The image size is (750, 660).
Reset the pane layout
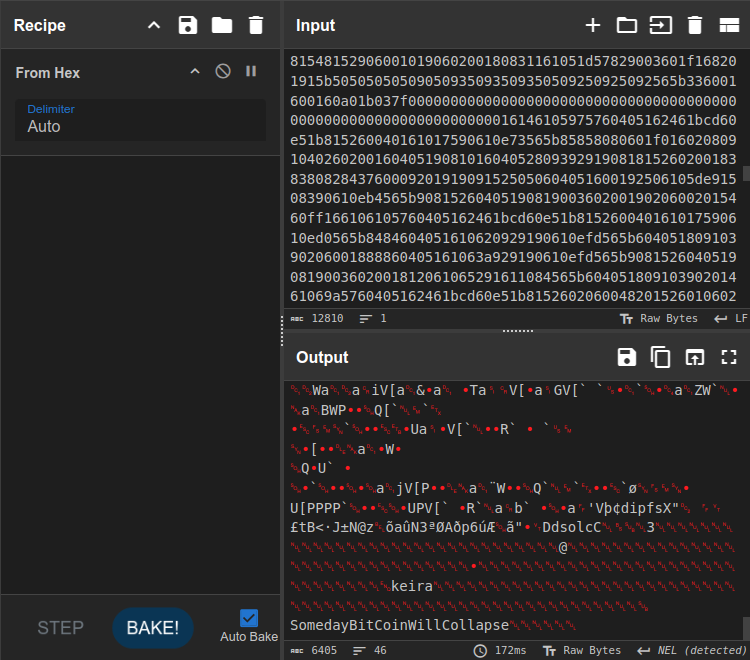tap(729, 25)
